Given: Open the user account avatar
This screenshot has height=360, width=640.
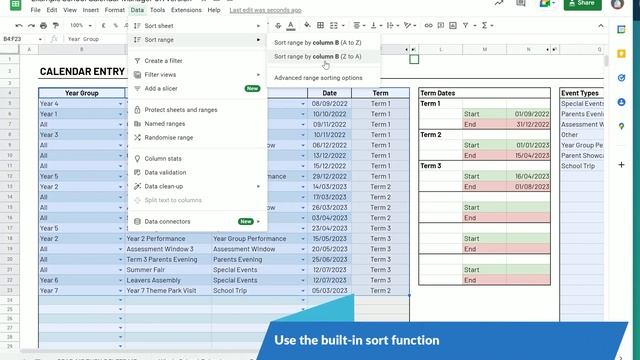Looking at the screenshot, I should [x=617, y=4].
